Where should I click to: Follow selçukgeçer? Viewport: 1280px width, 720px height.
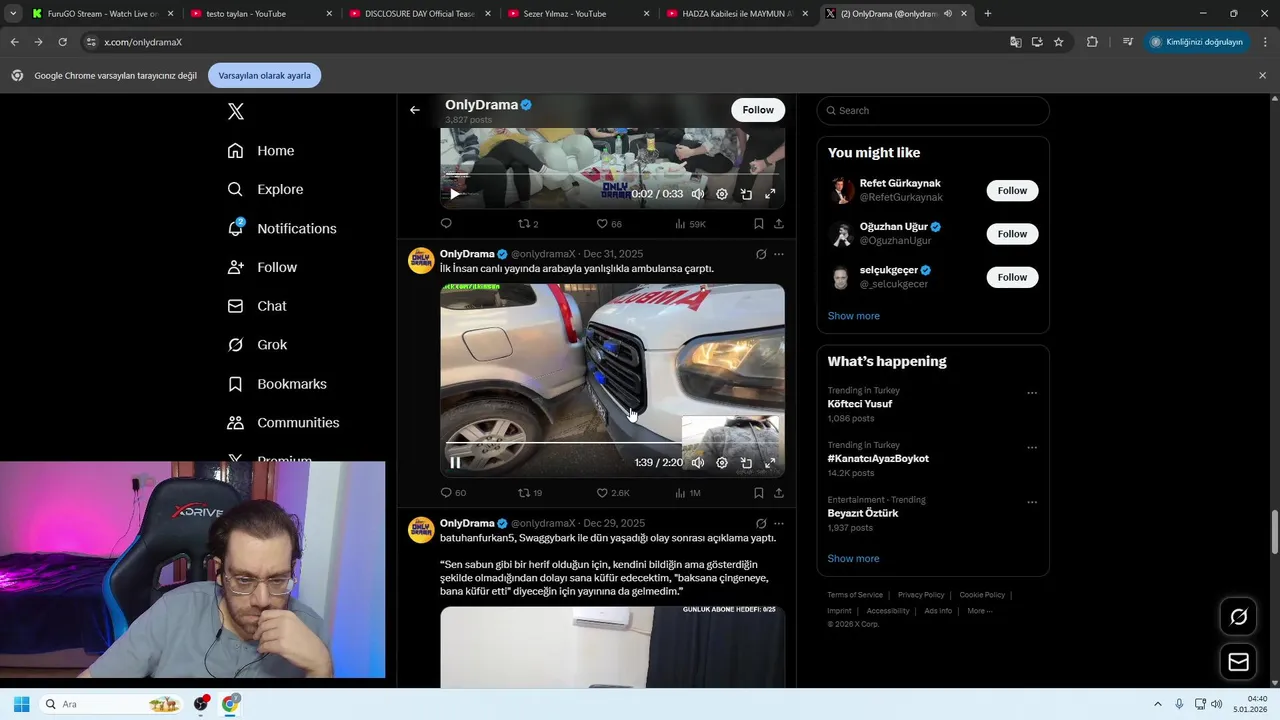[1012, 277]
